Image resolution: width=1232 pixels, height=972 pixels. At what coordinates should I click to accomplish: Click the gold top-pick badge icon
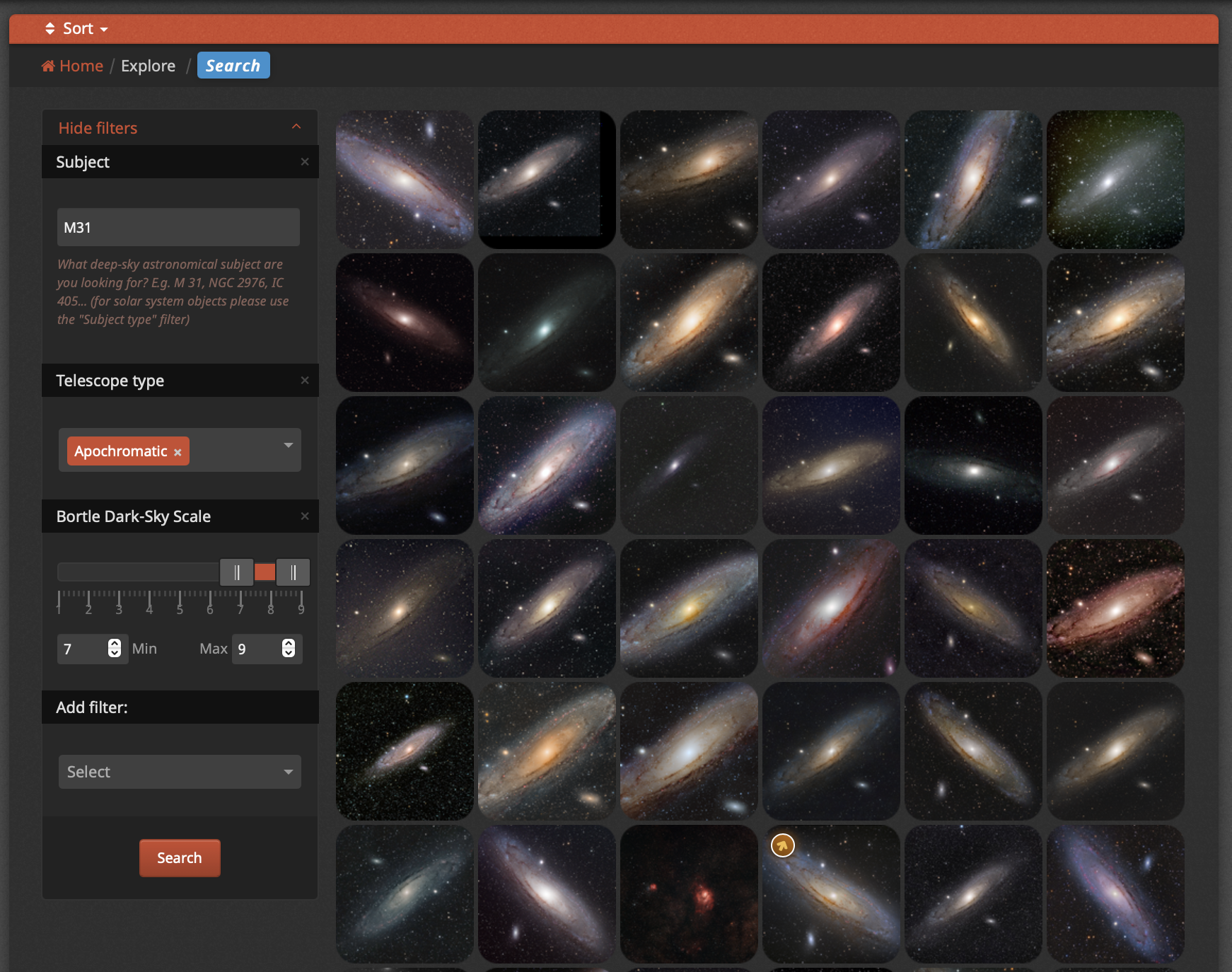coord(783,845)
